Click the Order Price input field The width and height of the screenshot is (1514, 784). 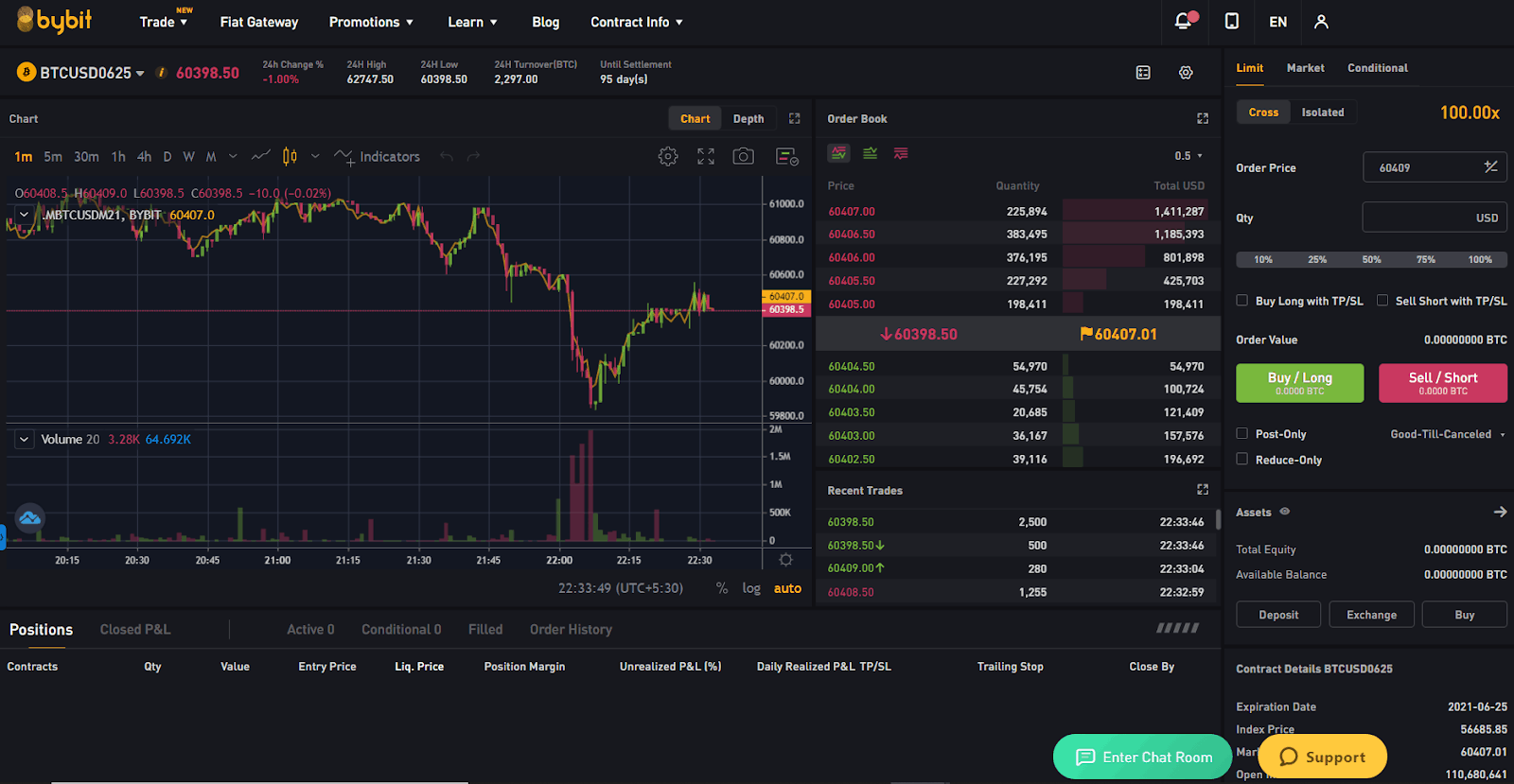pyautogui.click(x=1424, y=167)
